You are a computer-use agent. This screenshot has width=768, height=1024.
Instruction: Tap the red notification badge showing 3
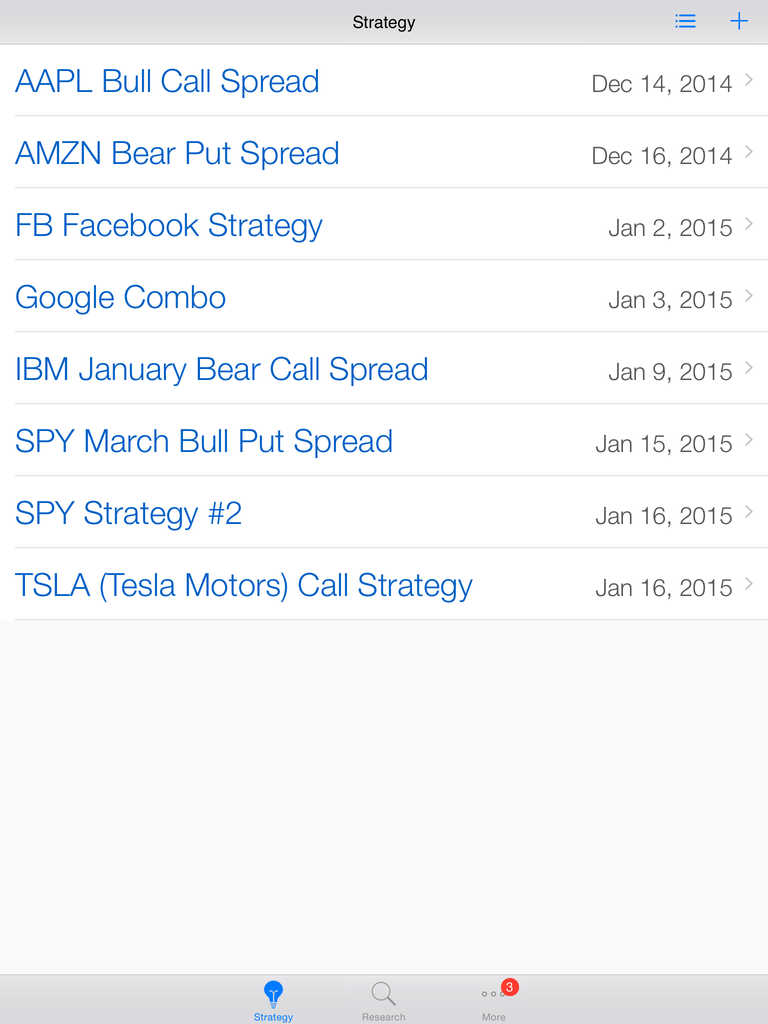click(510, 987)
